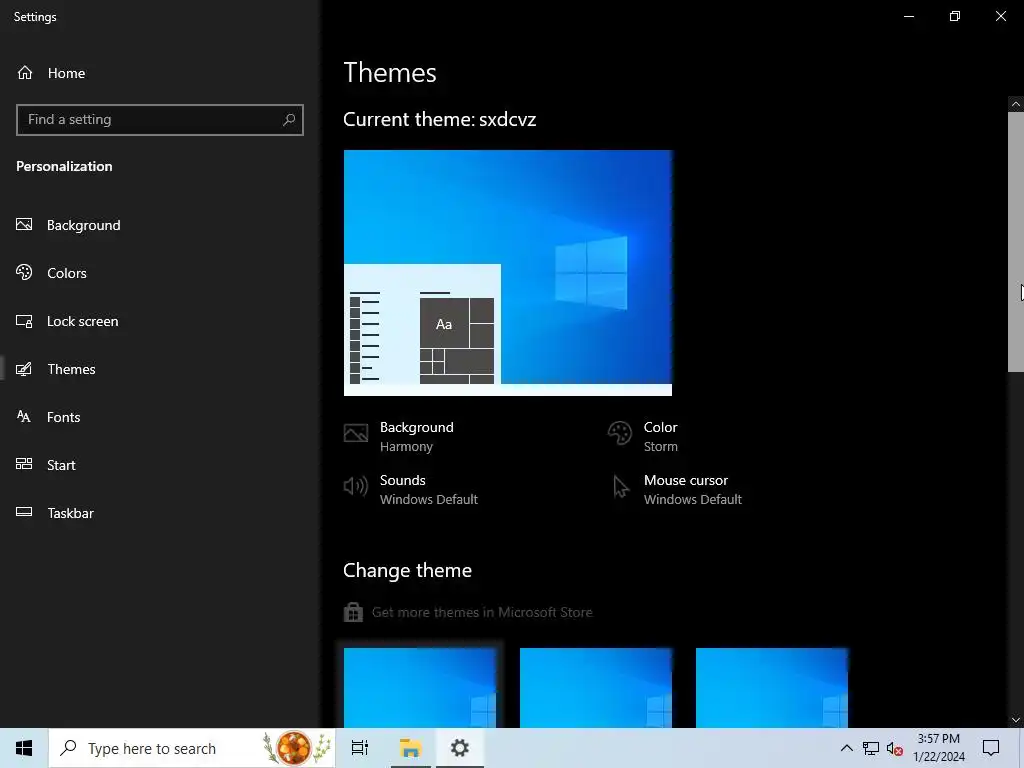Click the Find a setting search box

pyautogui.click(x=160, y=120)
